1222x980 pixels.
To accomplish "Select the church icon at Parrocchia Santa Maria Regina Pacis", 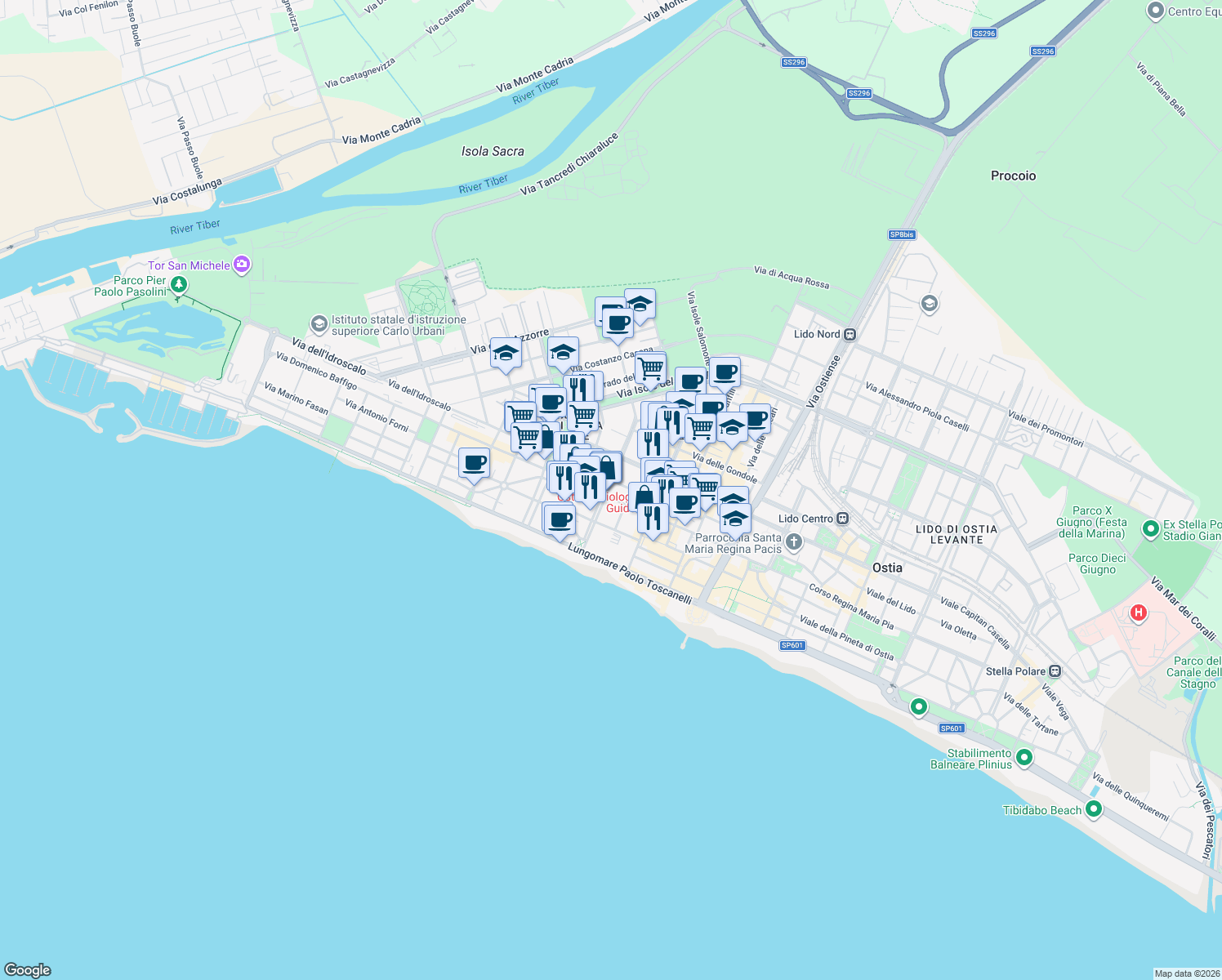I will click(x=793, y=541).
